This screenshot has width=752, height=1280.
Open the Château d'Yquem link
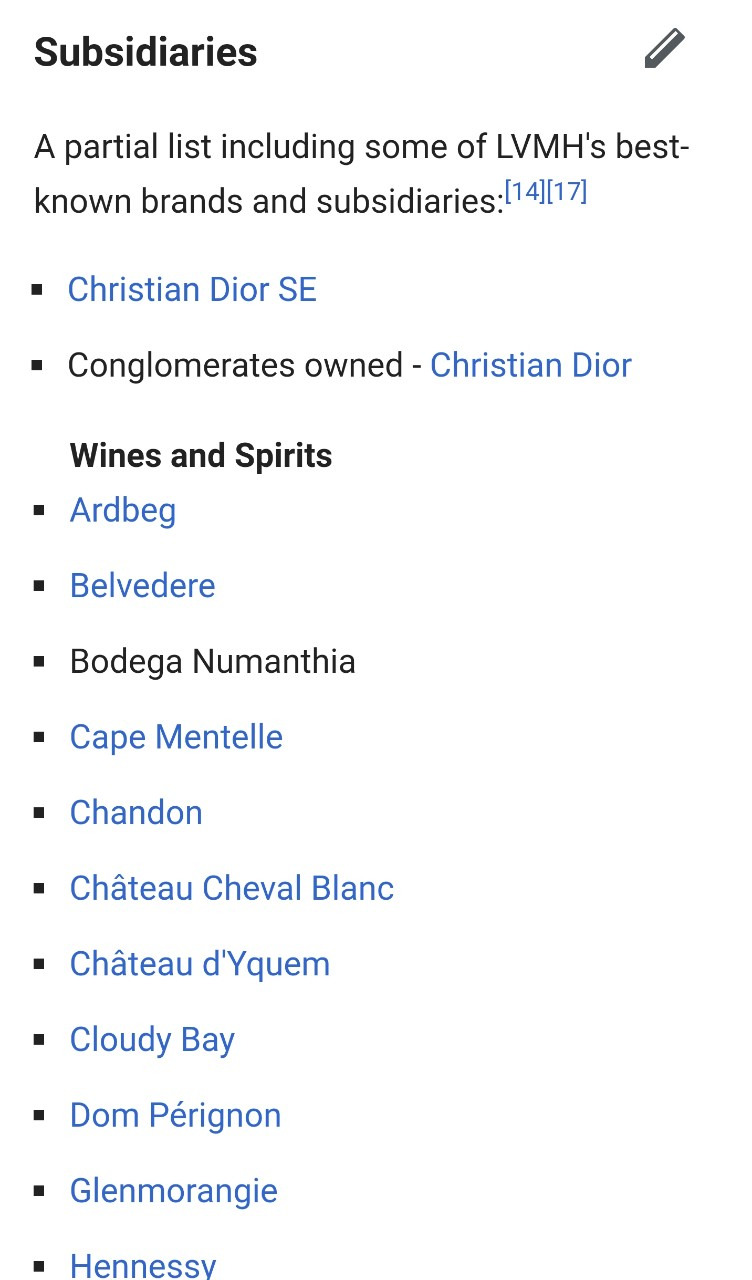tap(199, 964)
